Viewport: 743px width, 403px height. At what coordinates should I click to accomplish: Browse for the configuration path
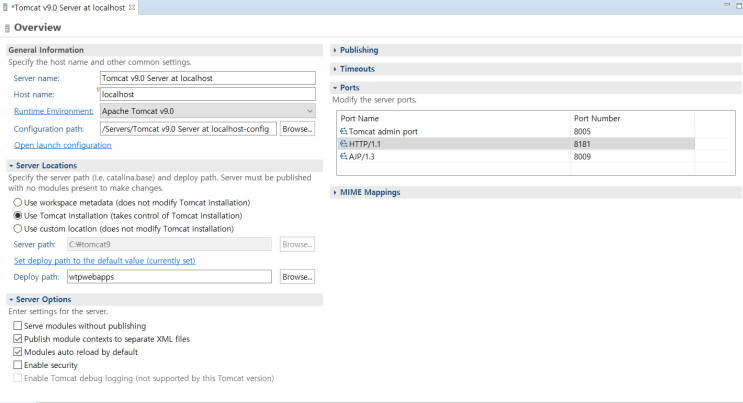[297, 129]
